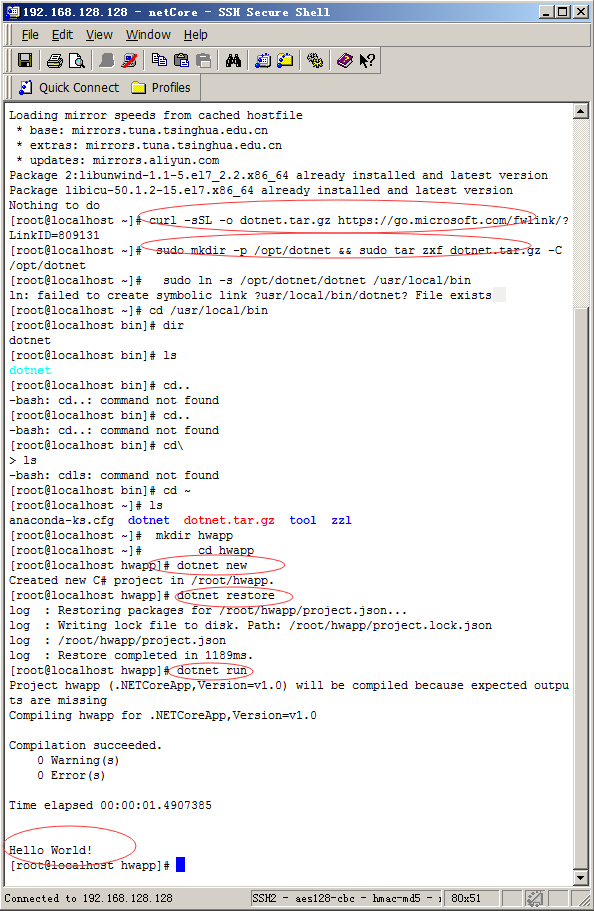
Task: Open the View menu
Action: tap(99, 35)
